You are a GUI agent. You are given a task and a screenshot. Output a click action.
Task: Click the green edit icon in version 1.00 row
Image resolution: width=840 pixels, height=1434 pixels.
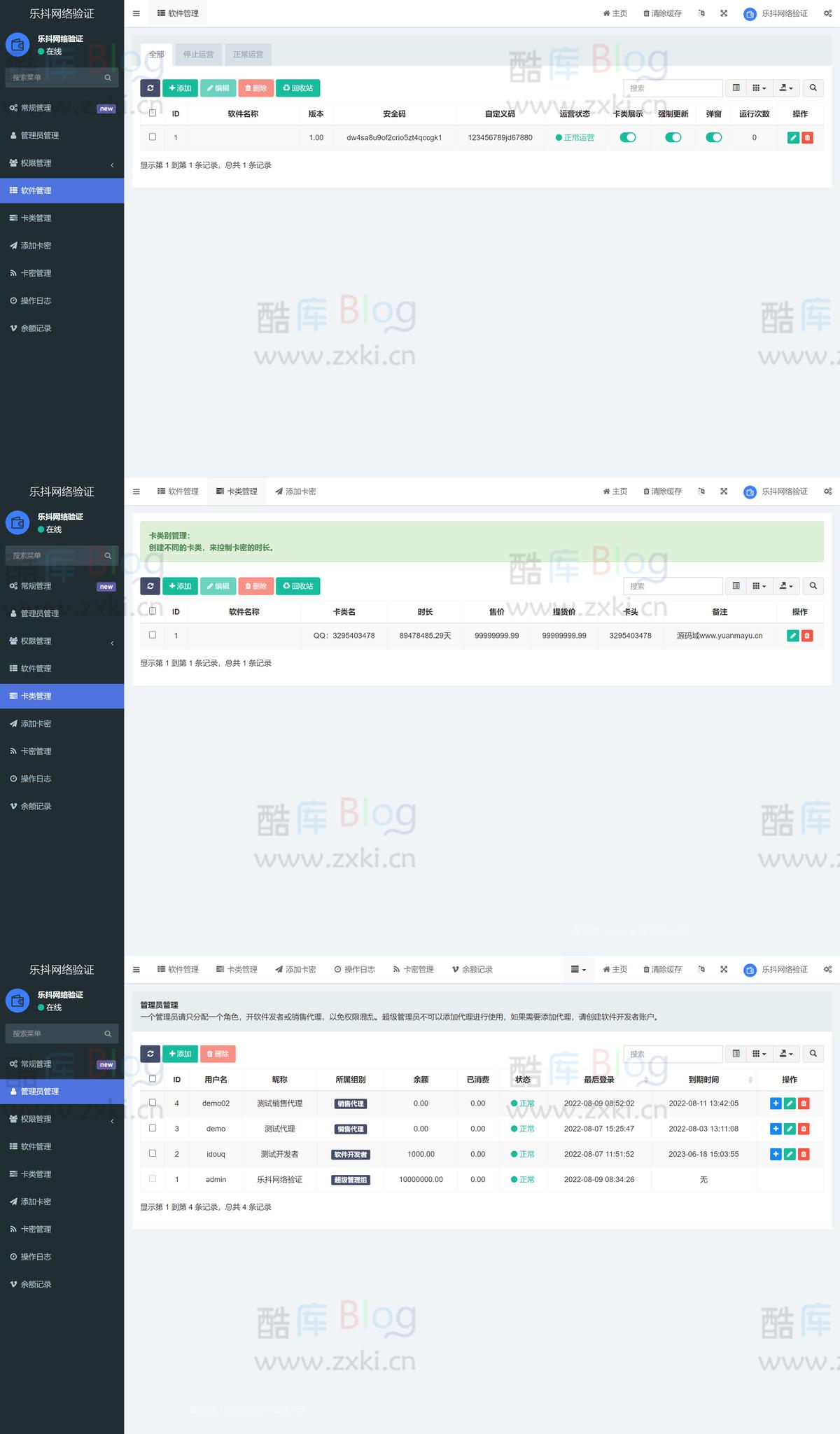point(793,137)
